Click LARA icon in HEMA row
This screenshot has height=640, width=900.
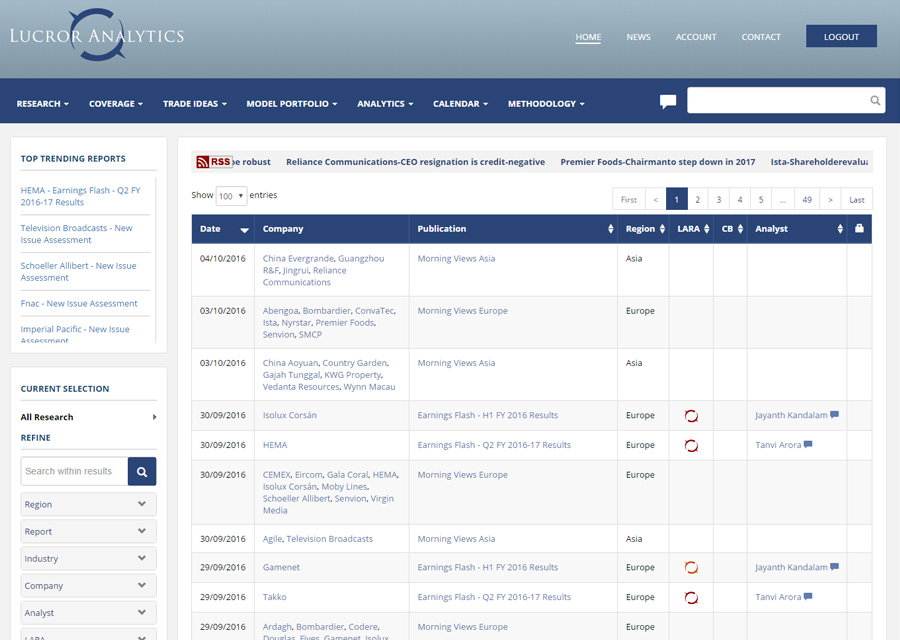(691, 445)
